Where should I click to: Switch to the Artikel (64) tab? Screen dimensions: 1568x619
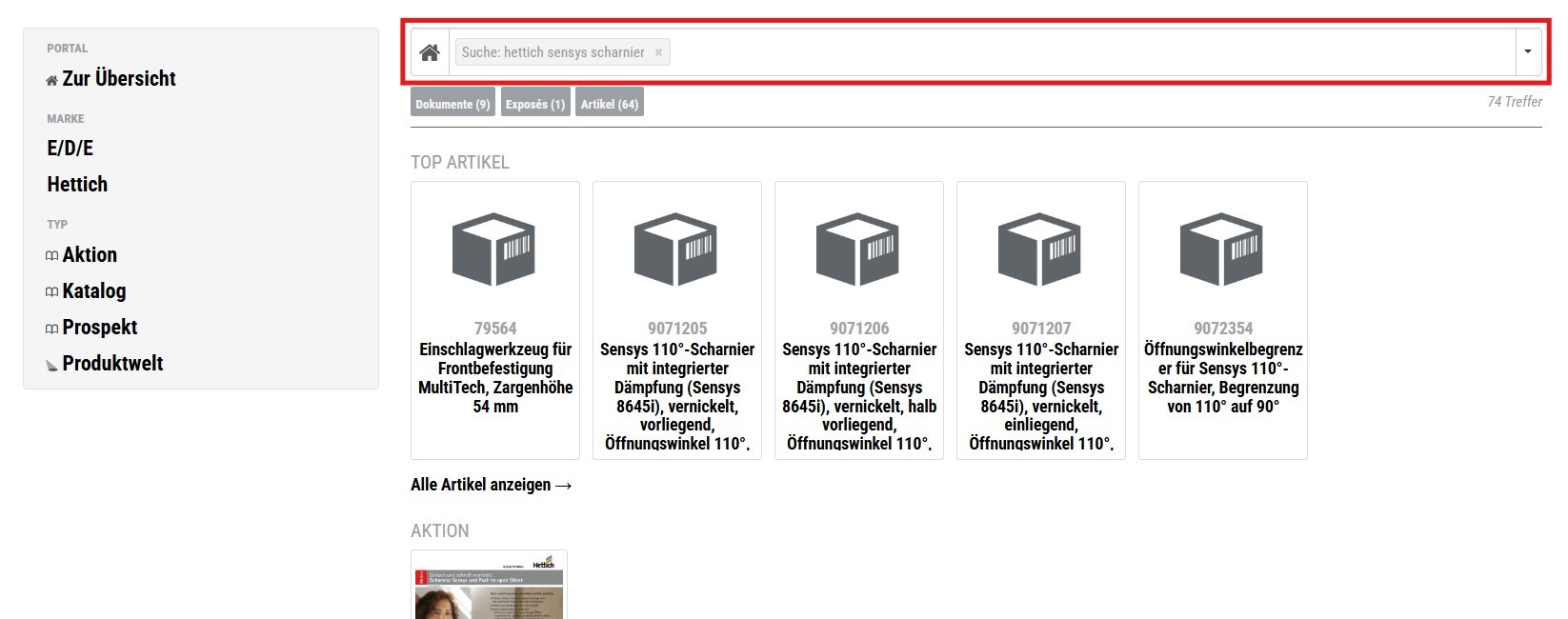coord(610,104)
